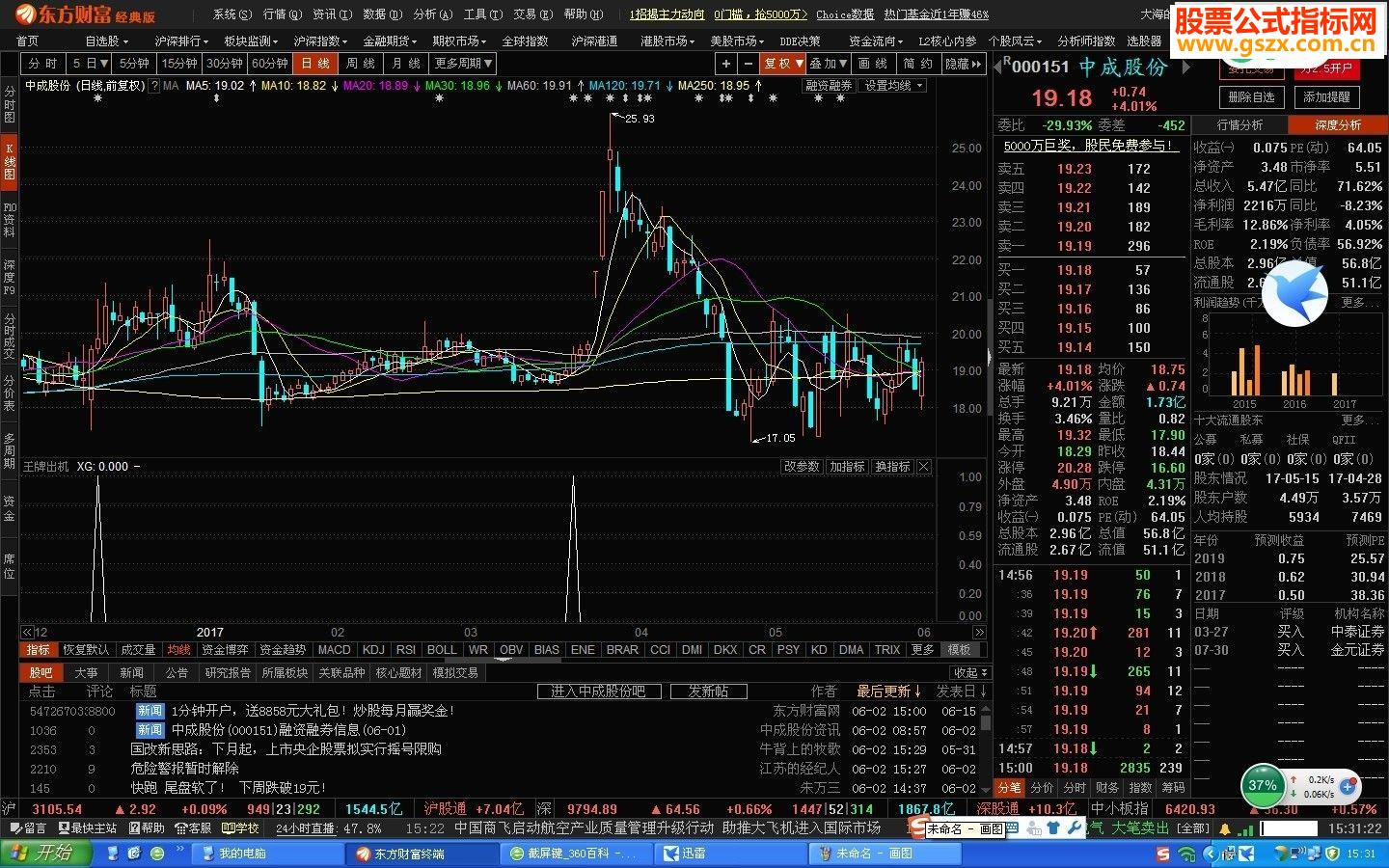Collapse the forum panel with 收起
The height and width of the screenshot is (868, 1389).
[969, 672]
